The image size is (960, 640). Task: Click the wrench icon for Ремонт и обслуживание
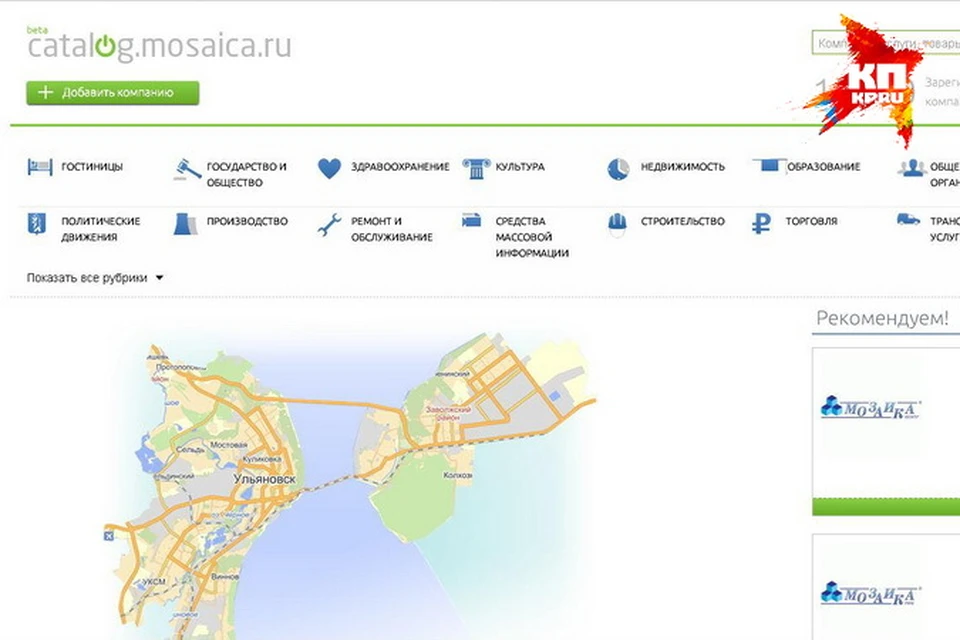(x=329, y=225)
